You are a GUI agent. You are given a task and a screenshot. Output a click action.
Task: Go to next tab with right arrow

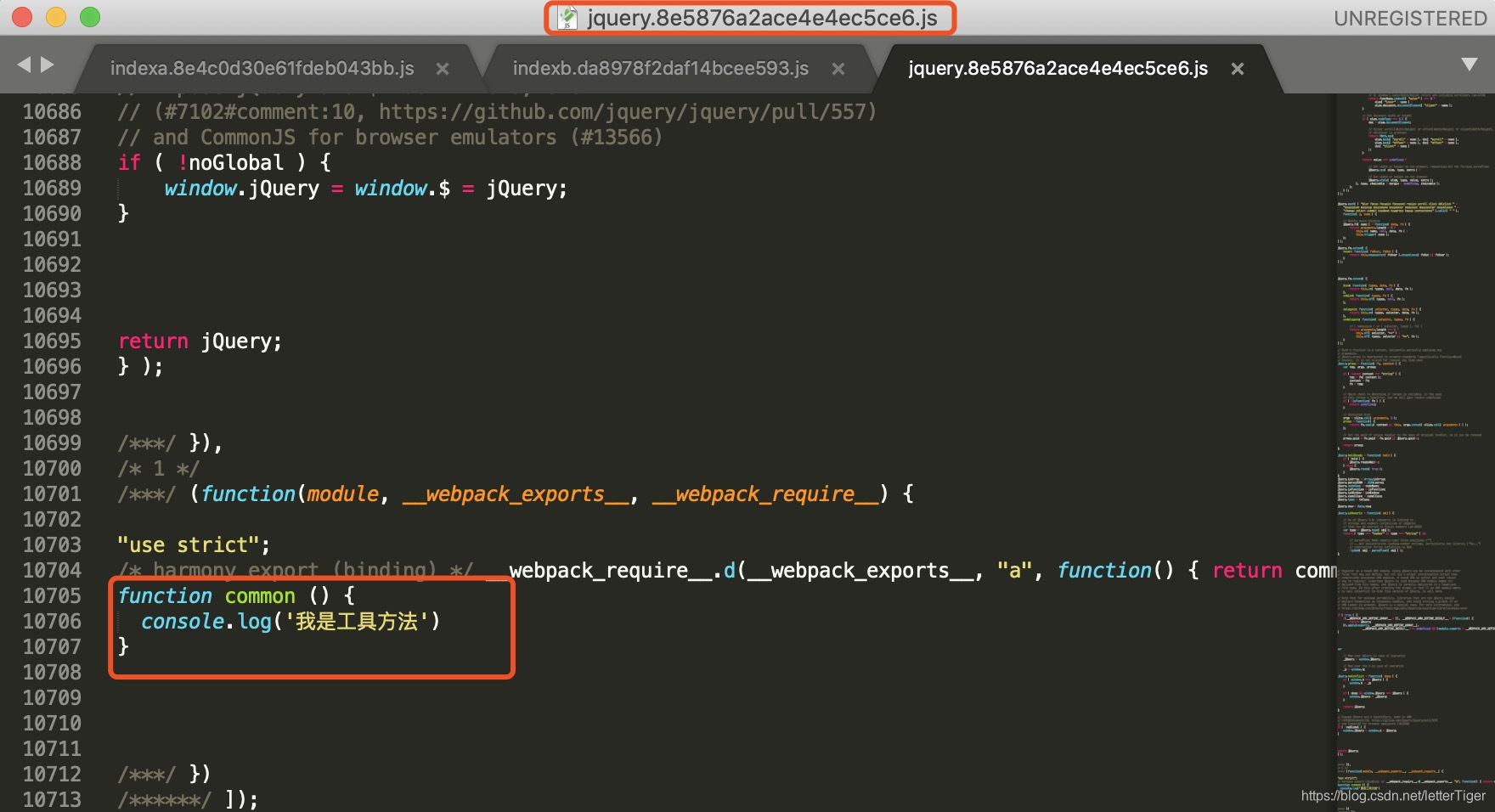(x=48, y=65)
